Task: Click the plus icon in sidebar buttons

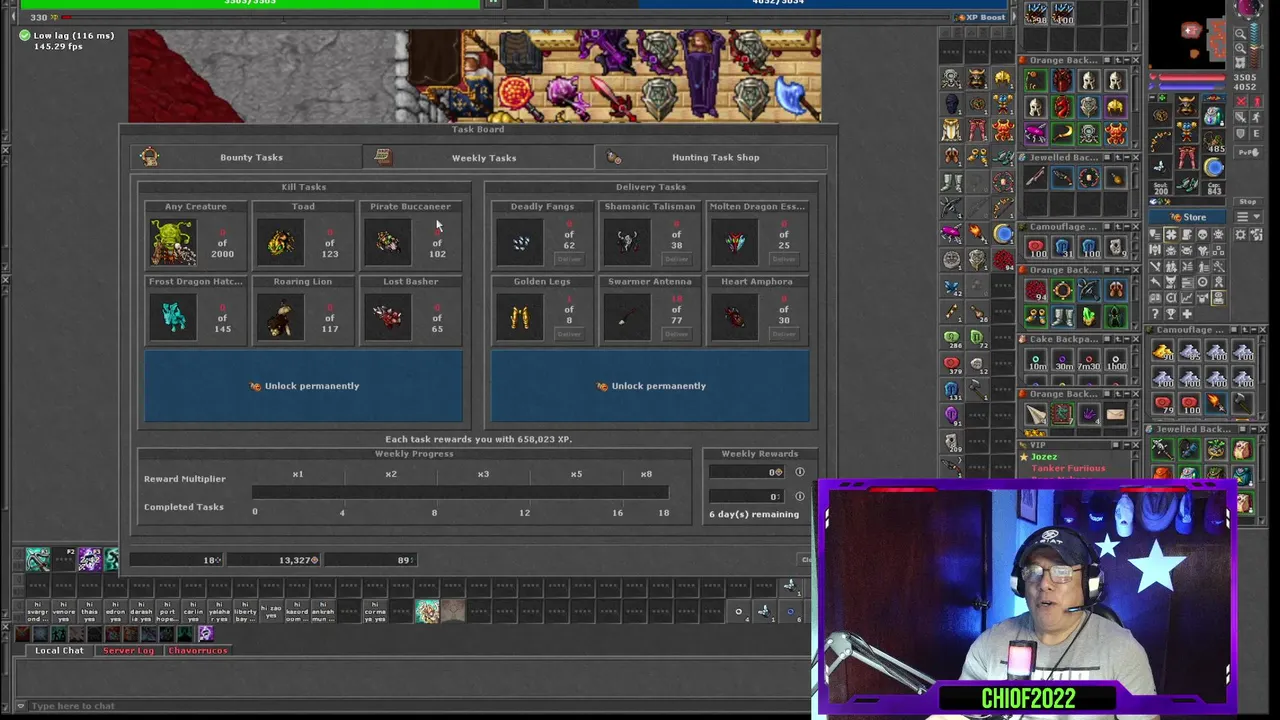Action: pos(1187,314)
